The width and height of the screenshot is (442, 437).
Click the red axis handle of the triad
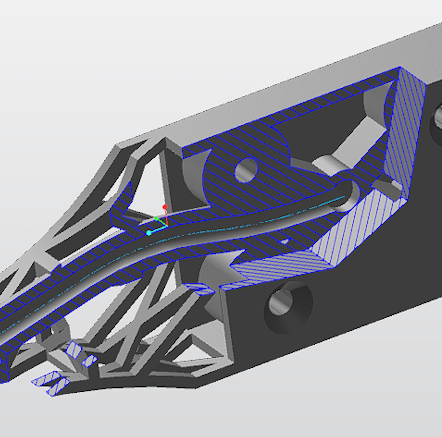[x=165, y=207]
